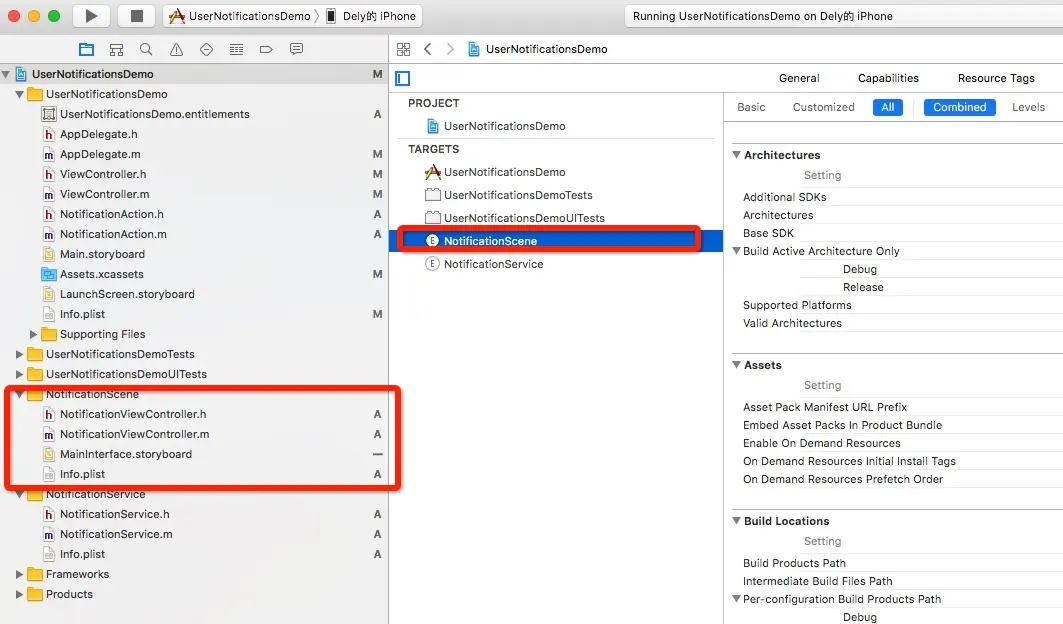Select the Customized settings filter
Viewport: 1063px width, 624px height.
824,107
